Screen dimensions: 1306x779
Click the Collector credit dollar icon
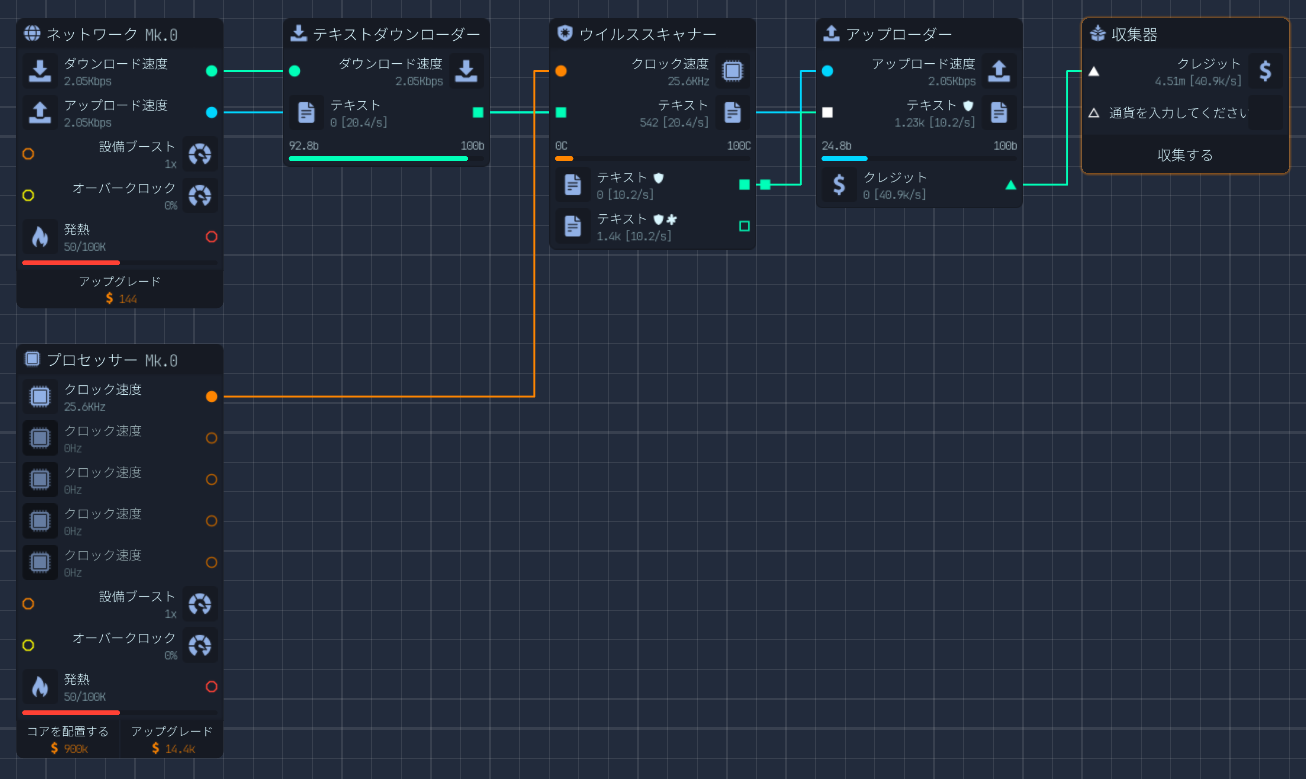(1265, 71)
